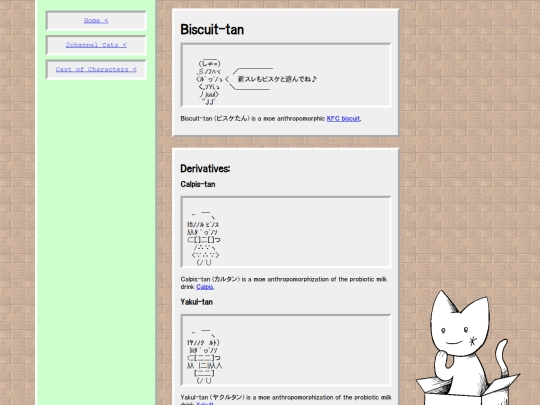Click the Yakul-tan description paragraph

285,399
